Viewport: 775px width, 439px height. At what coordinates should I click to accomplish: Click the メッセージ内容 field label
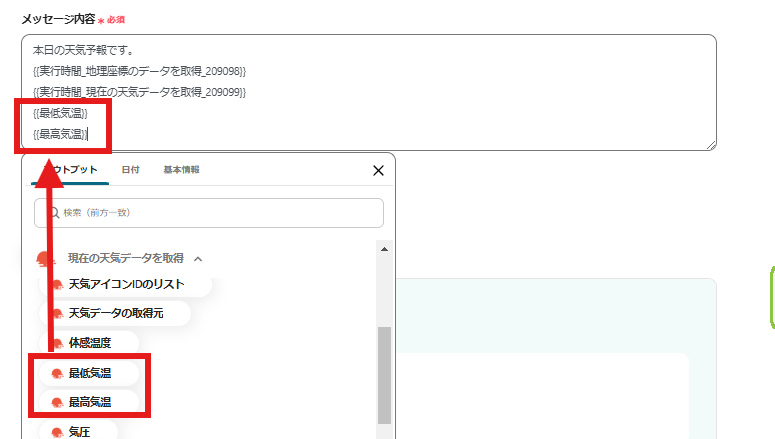[x=58, y=19]
